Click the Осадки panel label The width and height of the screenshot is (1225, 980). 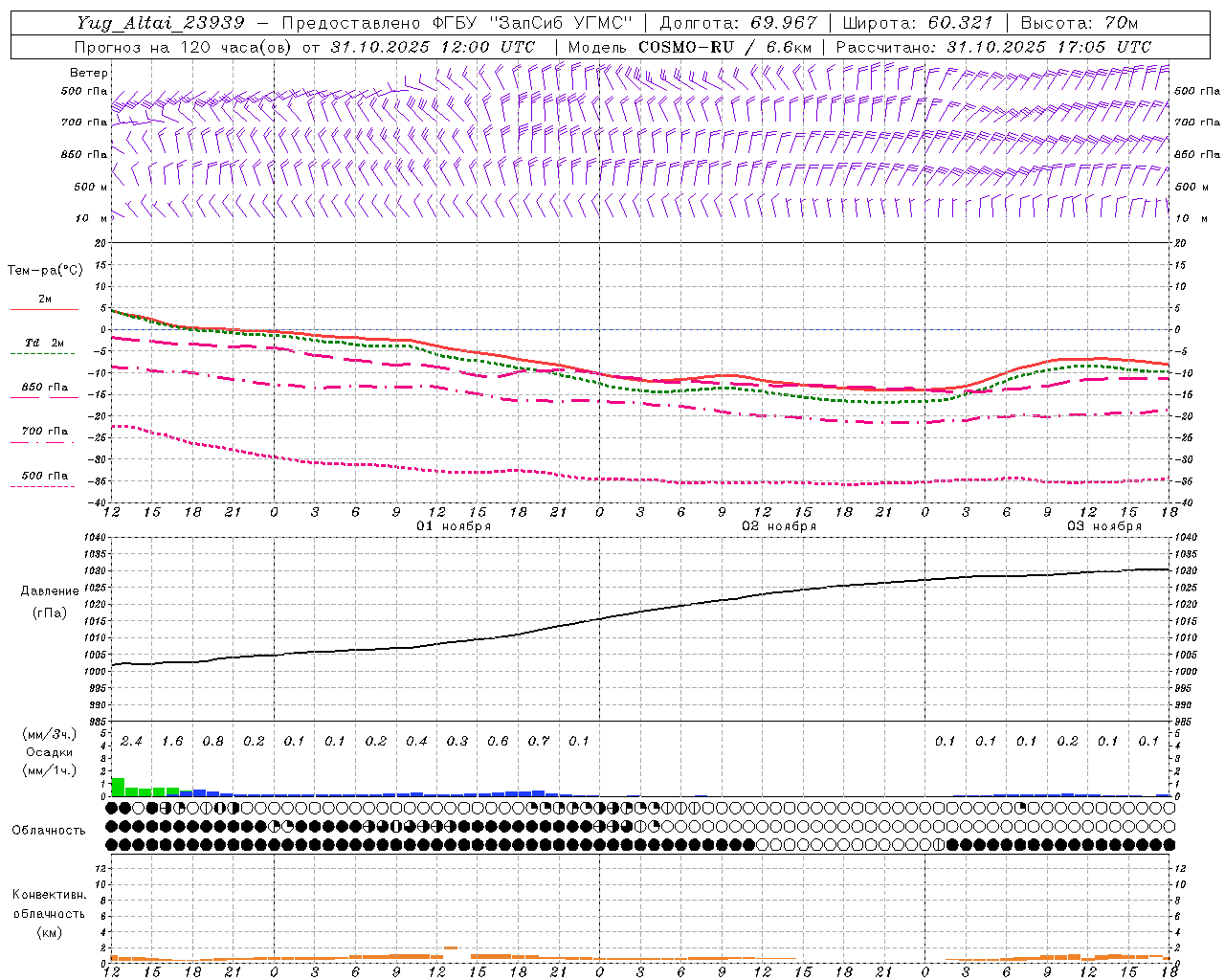point(50,752)
